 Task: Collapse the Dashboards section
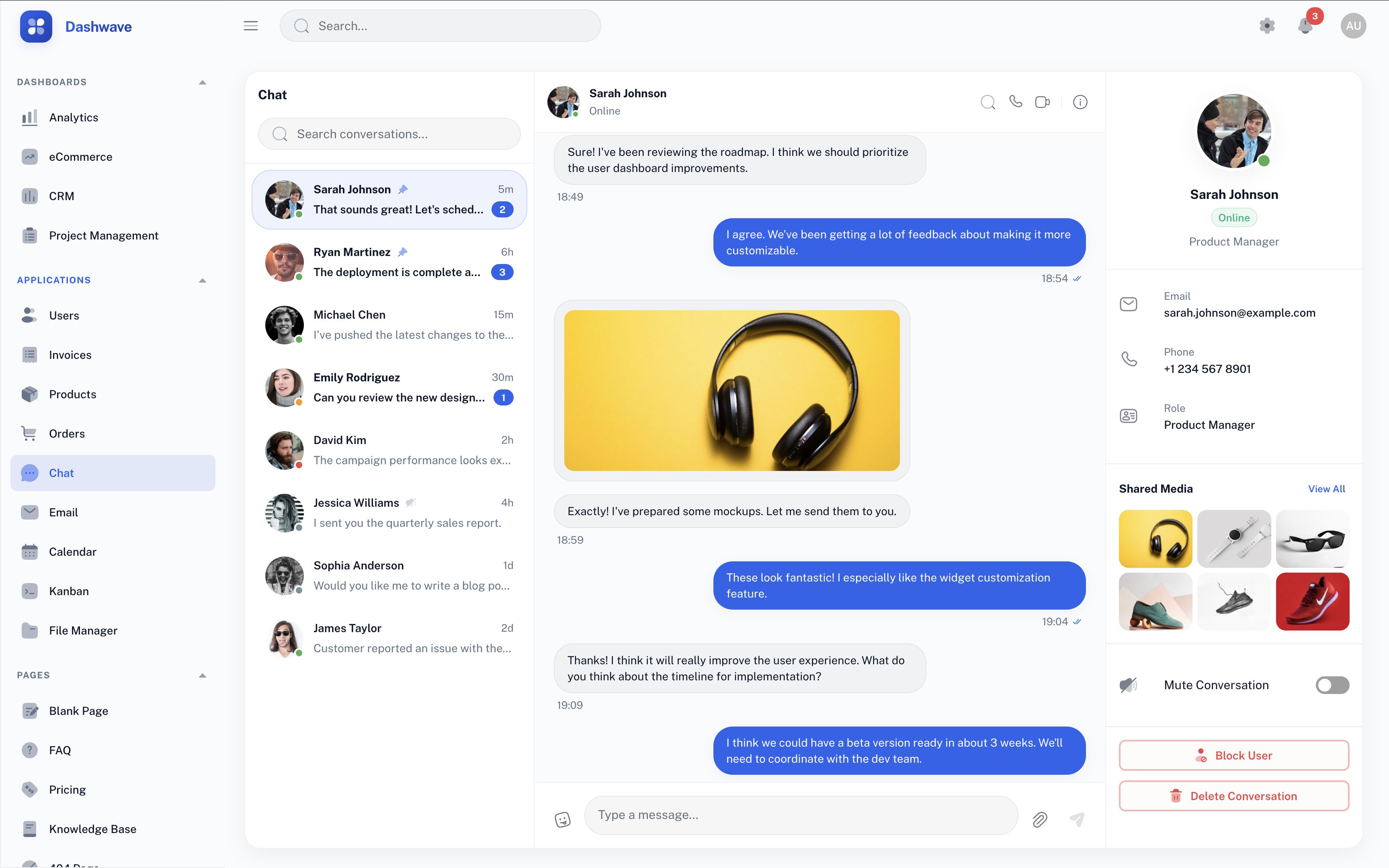[x=202, y=82]
